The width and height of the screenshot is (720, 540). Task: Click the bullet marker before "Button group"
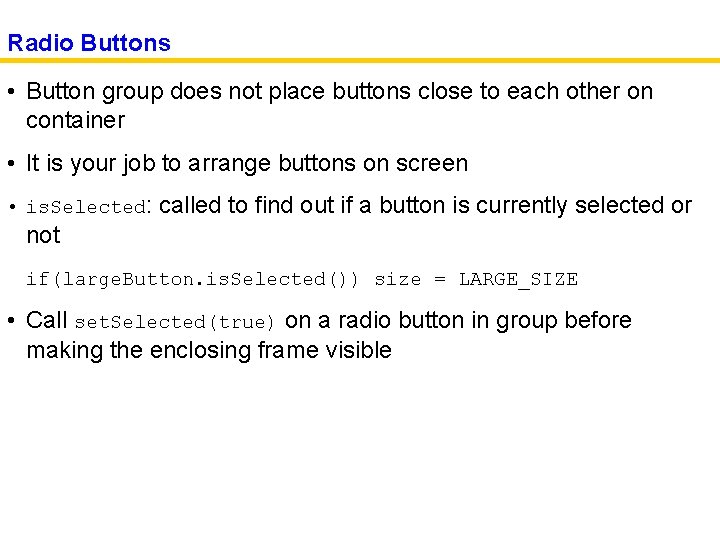(x=11, y=92)
